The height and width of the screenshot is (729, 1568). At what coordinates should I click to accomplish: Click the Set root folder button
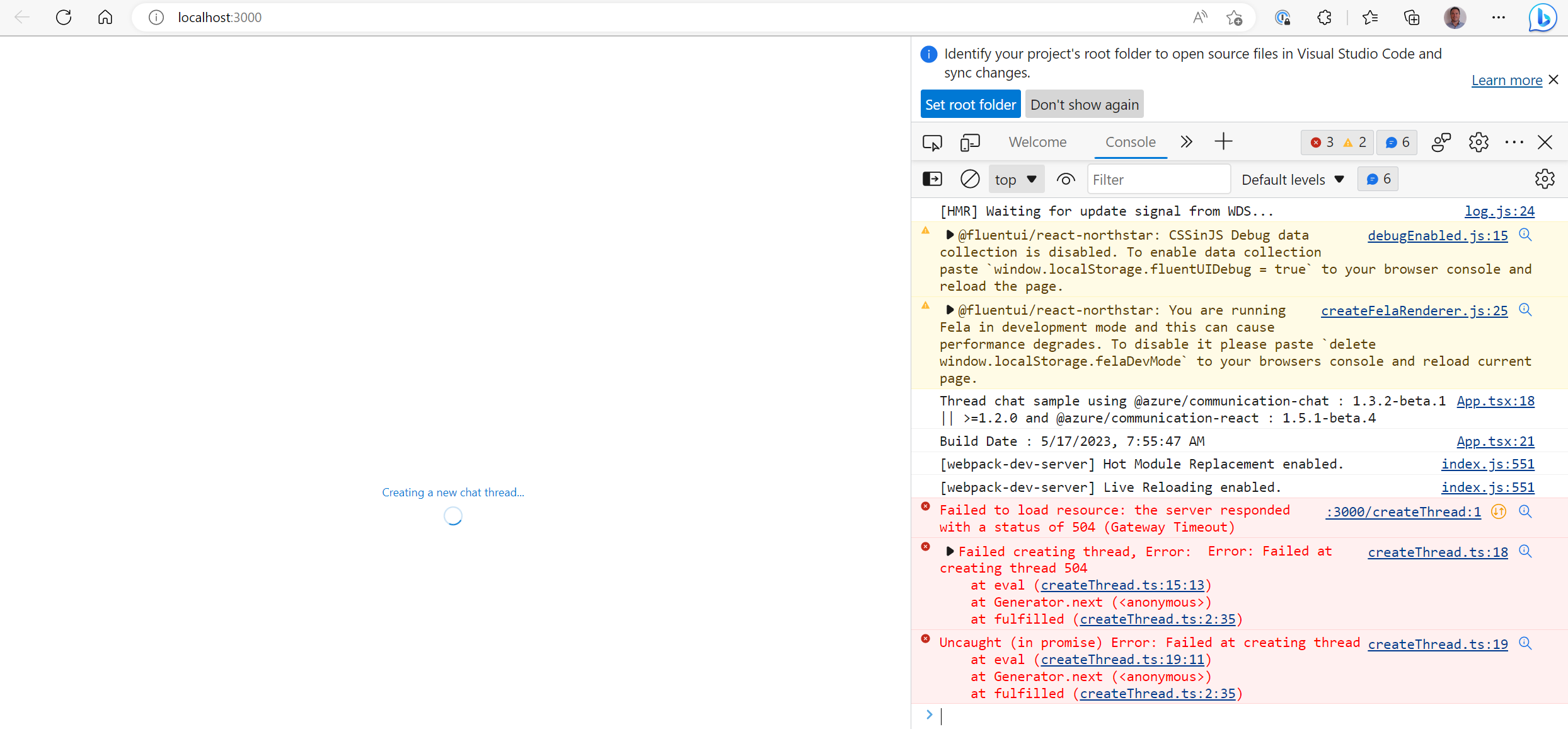click(x=970, y=103)
